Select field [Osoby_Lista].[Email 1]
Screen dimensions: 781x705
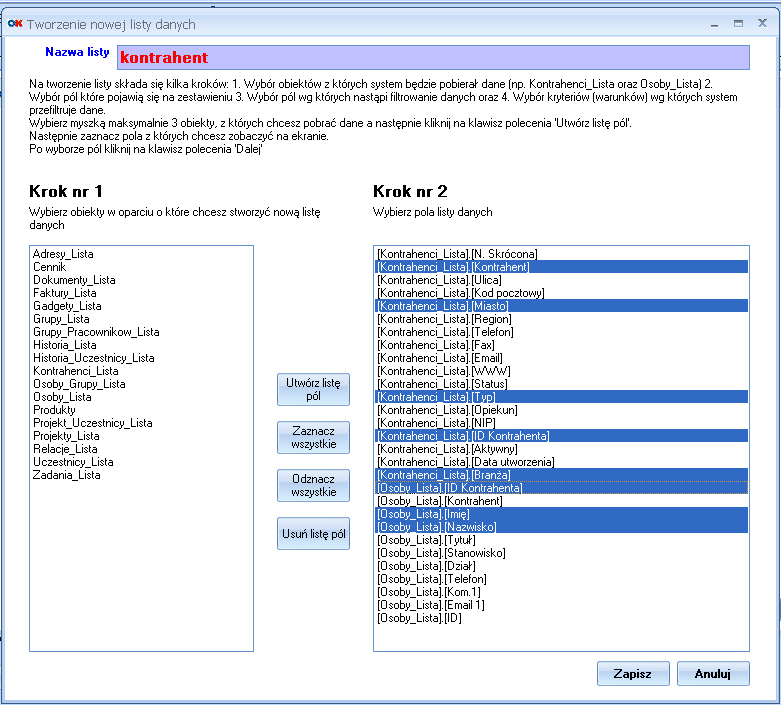coord(561,605)
